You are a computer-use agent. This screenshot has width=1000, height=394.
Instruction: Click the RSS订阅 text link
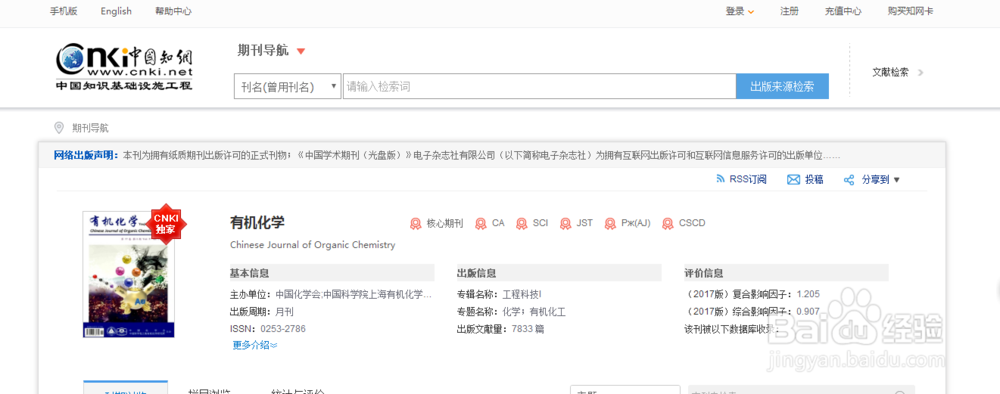748,180
